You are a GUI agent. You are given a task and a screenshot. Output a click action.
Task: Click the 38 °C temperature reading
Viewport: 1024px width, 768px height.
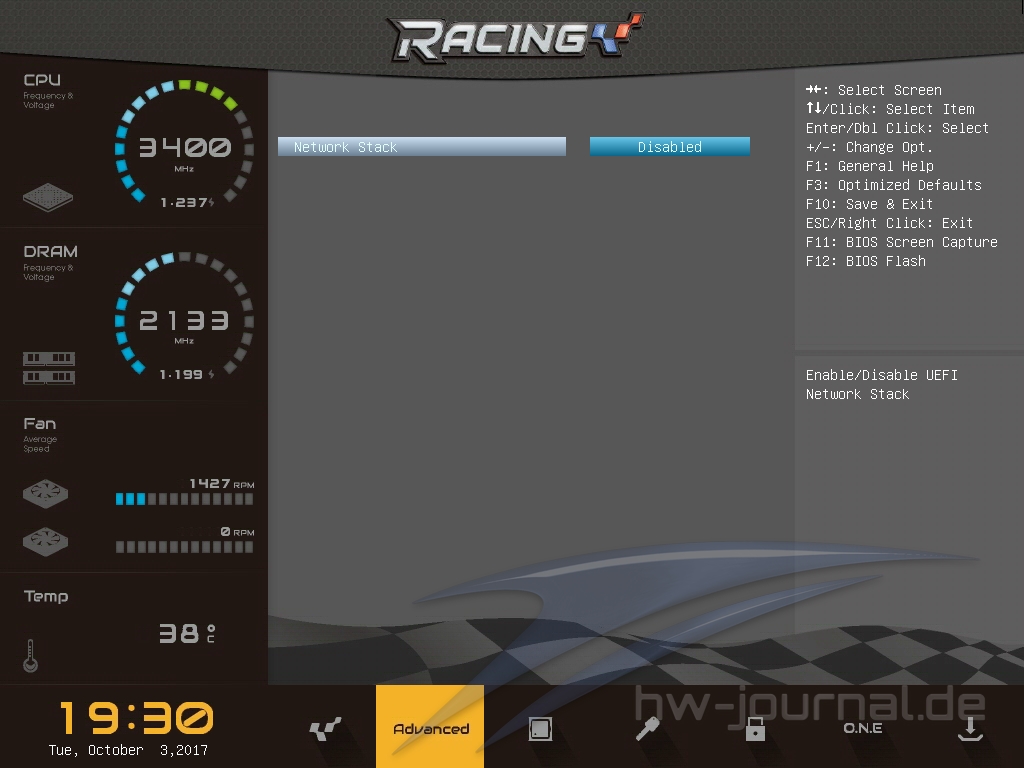tap(187, 633)
